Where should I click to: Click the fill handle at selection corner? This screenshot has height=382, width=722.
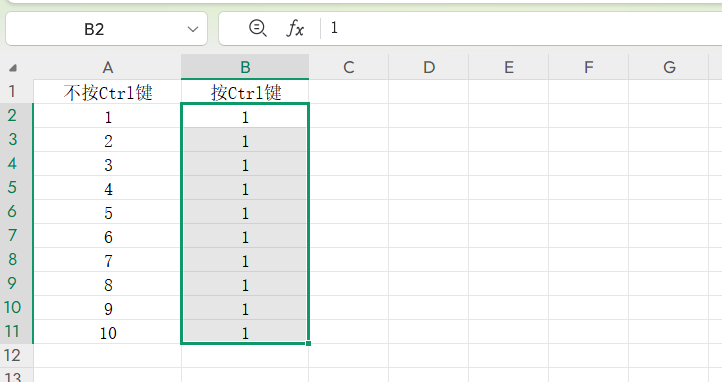pos(308,343)
